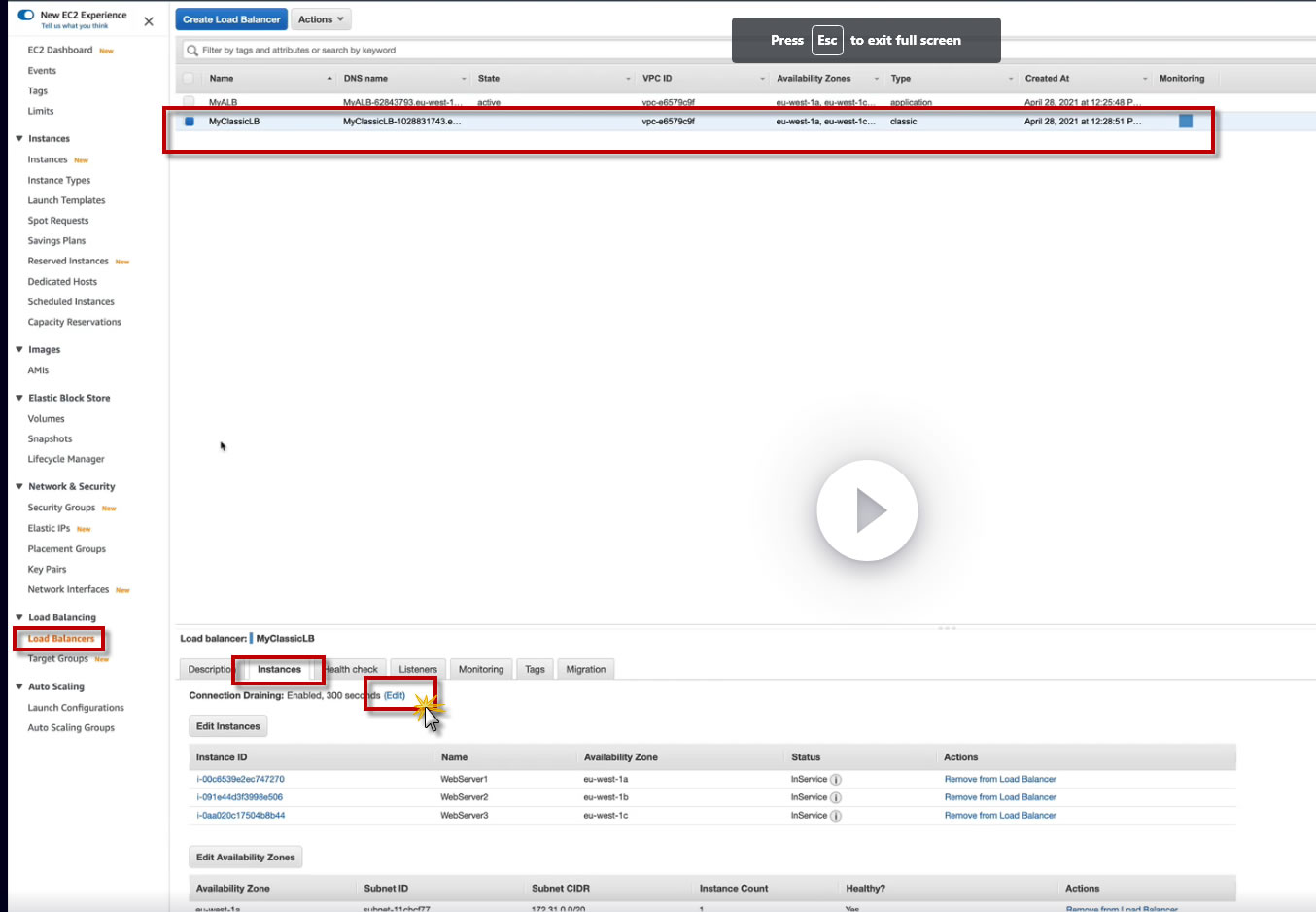1316x912 pixels.
Task: Click the Edit Instances button
Action: coord(228,726)
